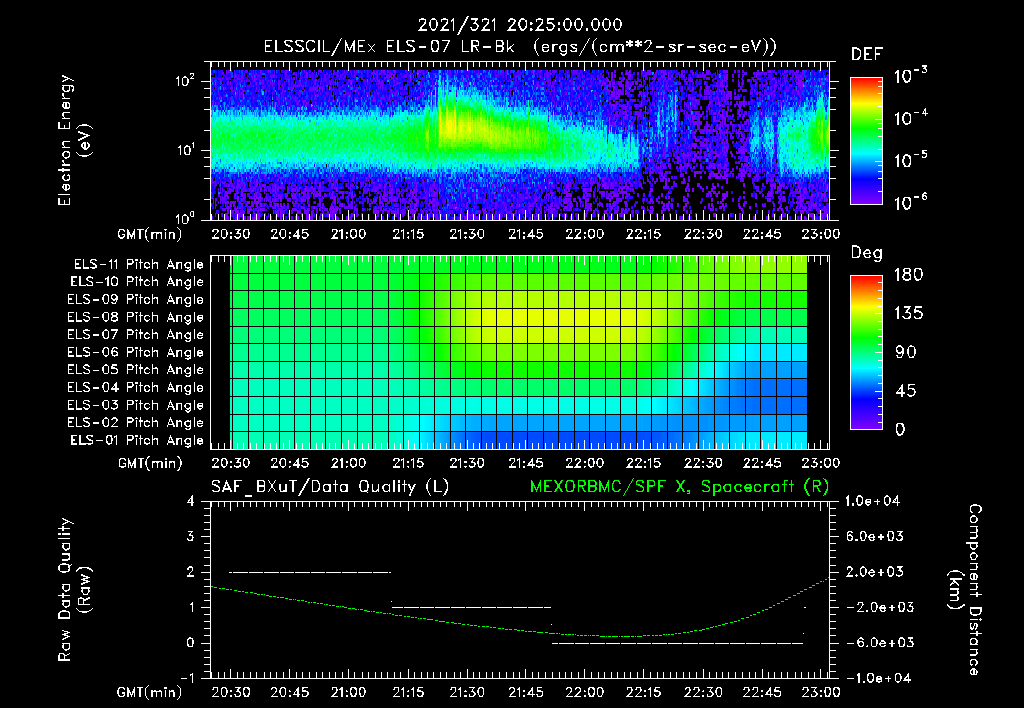Select the Component Distance (km) axis label
This screenshot has height=708, width=1024.
(x=965, y=590)
